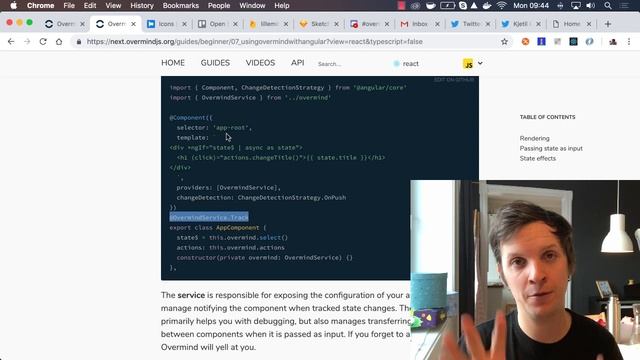The image size is (640, 360).
Task: Click the Skype menu bar icon
Action: (x=462, y=5)
